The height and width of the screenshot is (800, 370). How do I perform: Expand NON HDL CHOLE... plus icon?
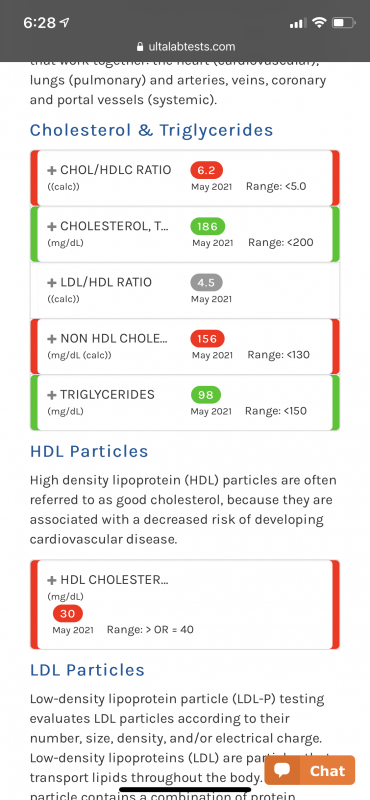[x=52, y=339]
